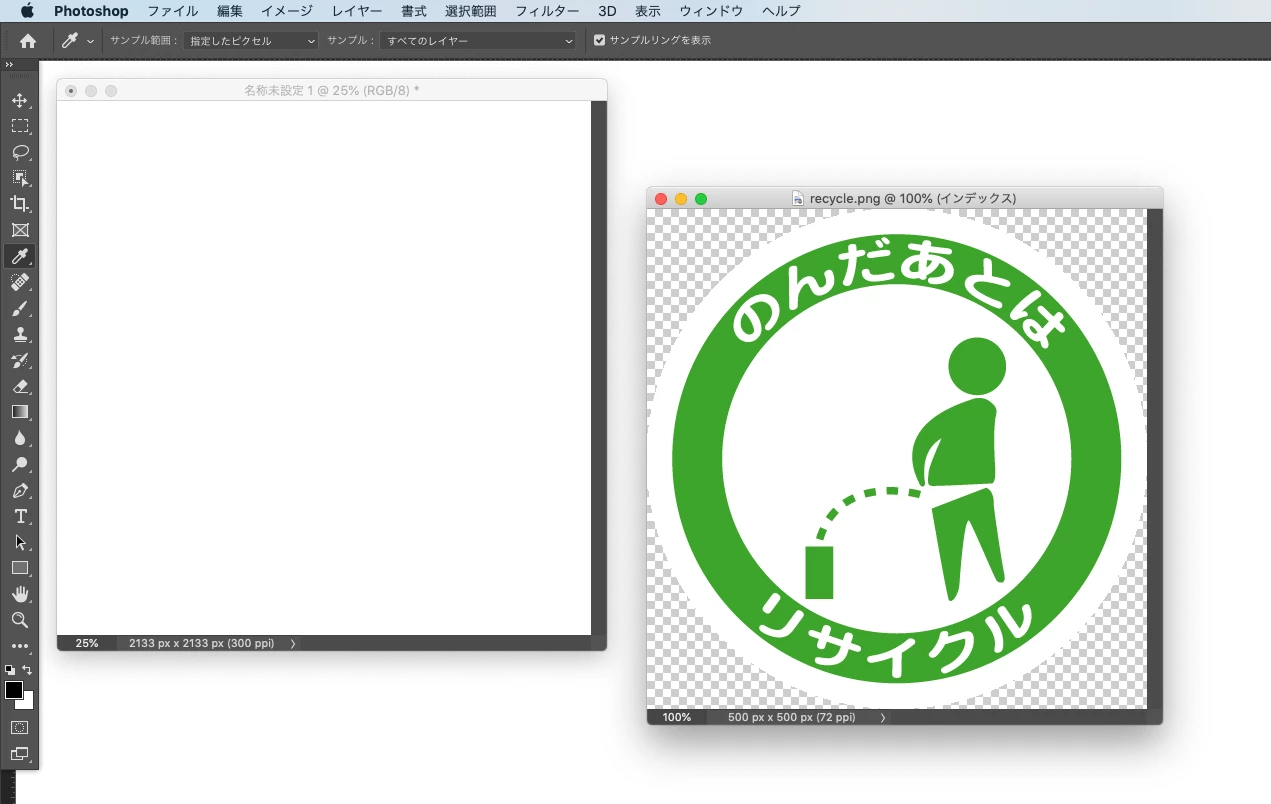1271x804 pixels.
Task: Click the 名称未設定 1 window title bar
Action: pyautogui.click(x=332, y=90)
